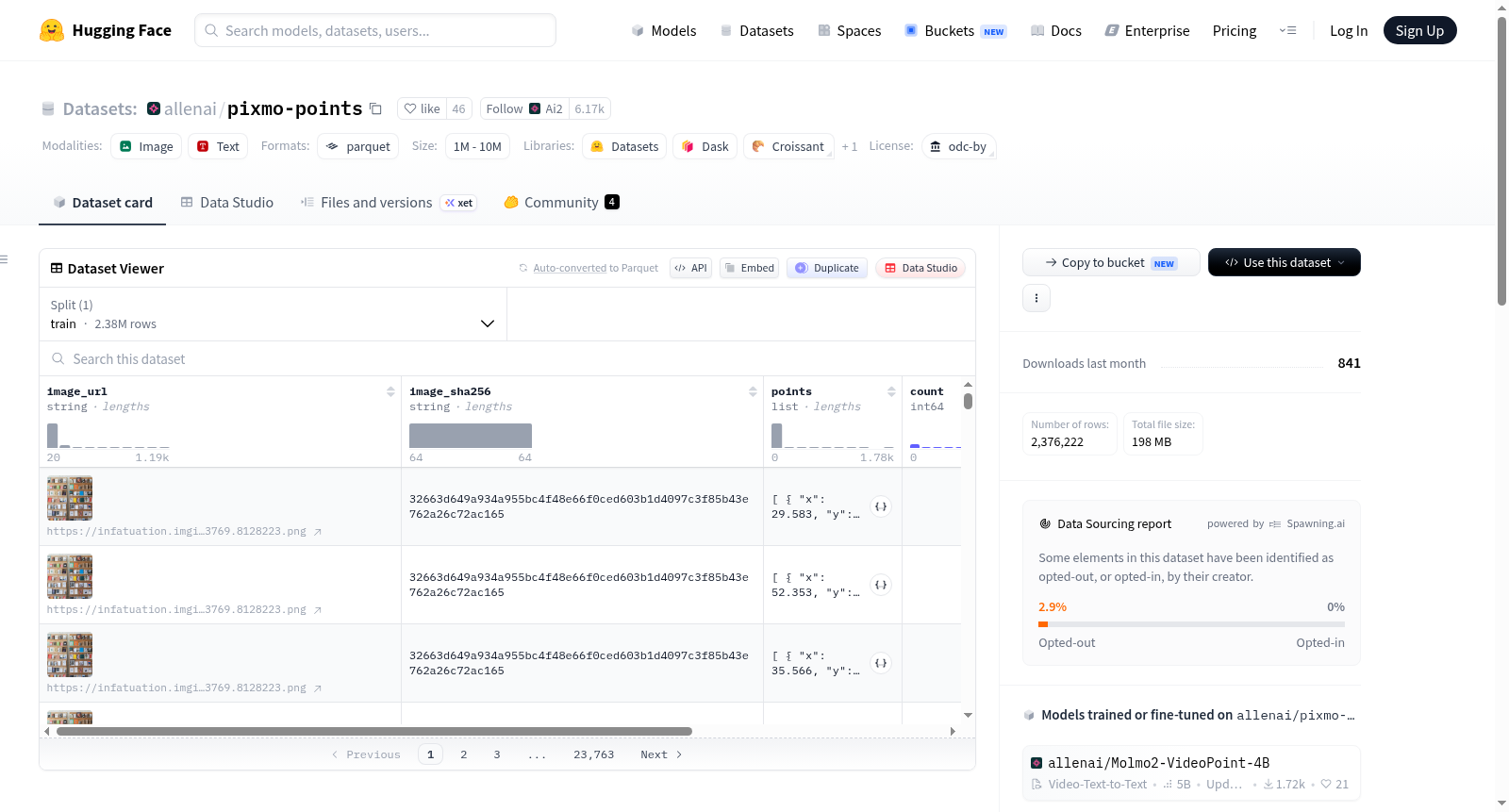
Task: Expand the points braces icon for 52.353 row
Action: pos(881,585)
